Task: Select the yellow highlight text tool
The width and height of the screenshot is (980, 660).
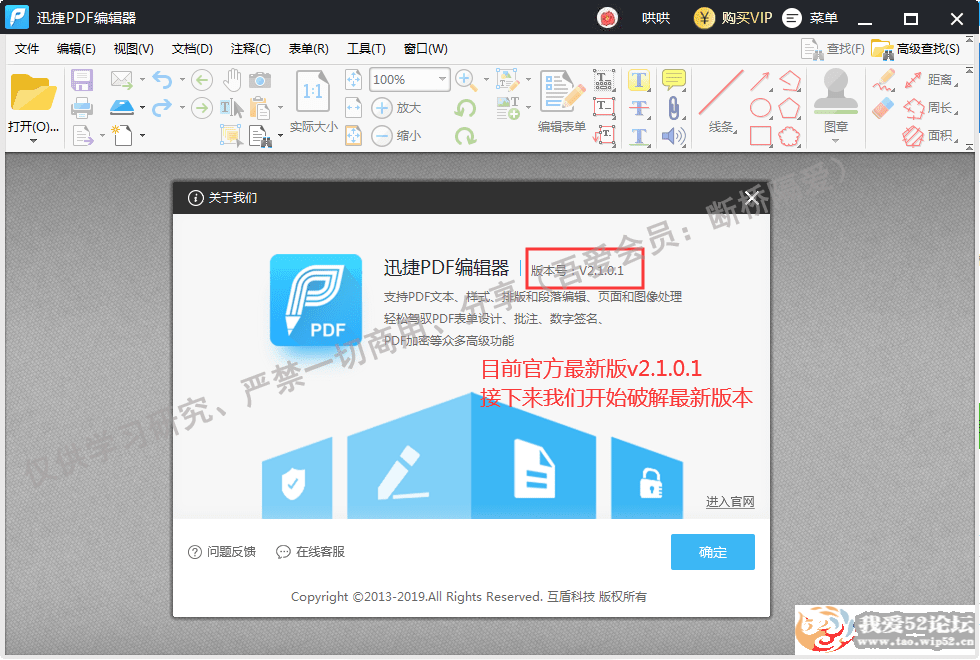Action: click(x=639, y=80)
